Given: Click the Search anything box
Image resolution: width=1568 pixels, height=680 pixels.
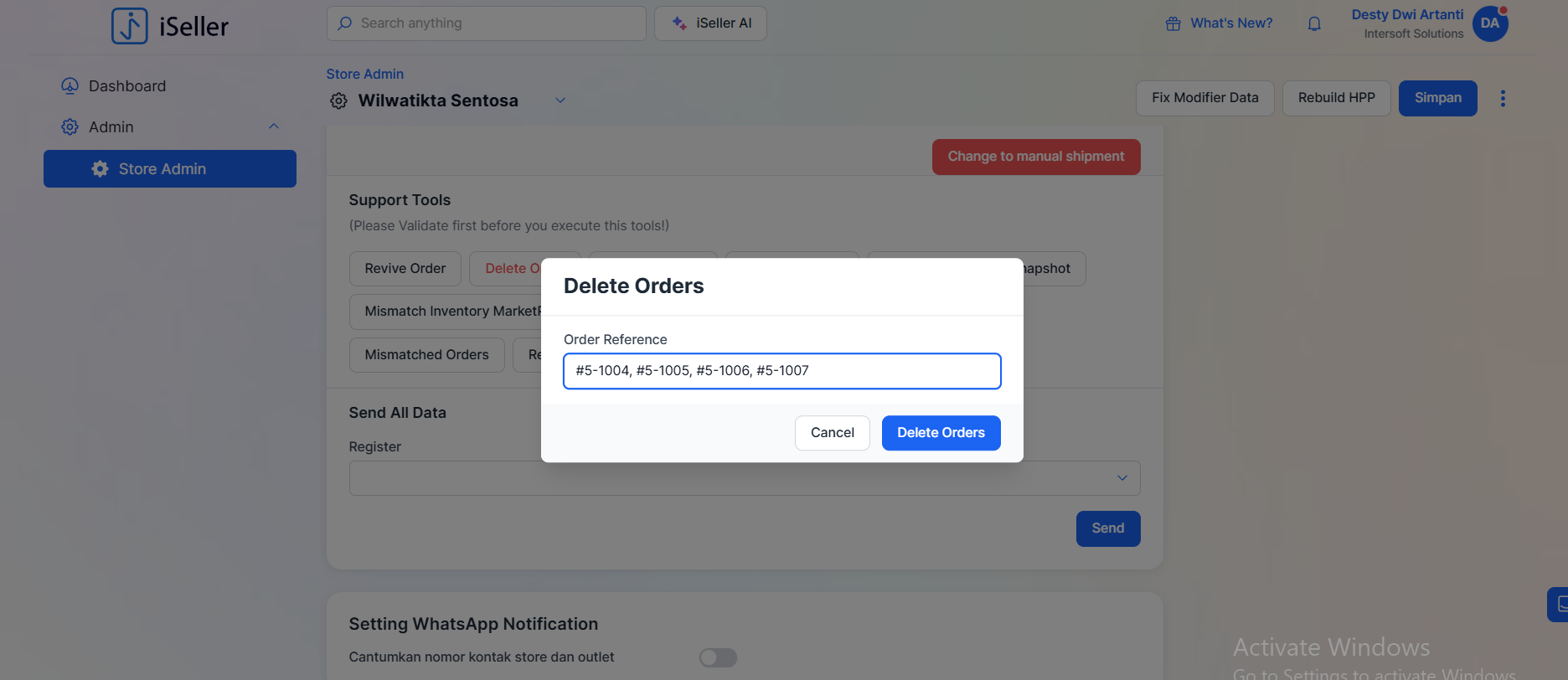Looking at the screenshot, I should coord(487,23).
